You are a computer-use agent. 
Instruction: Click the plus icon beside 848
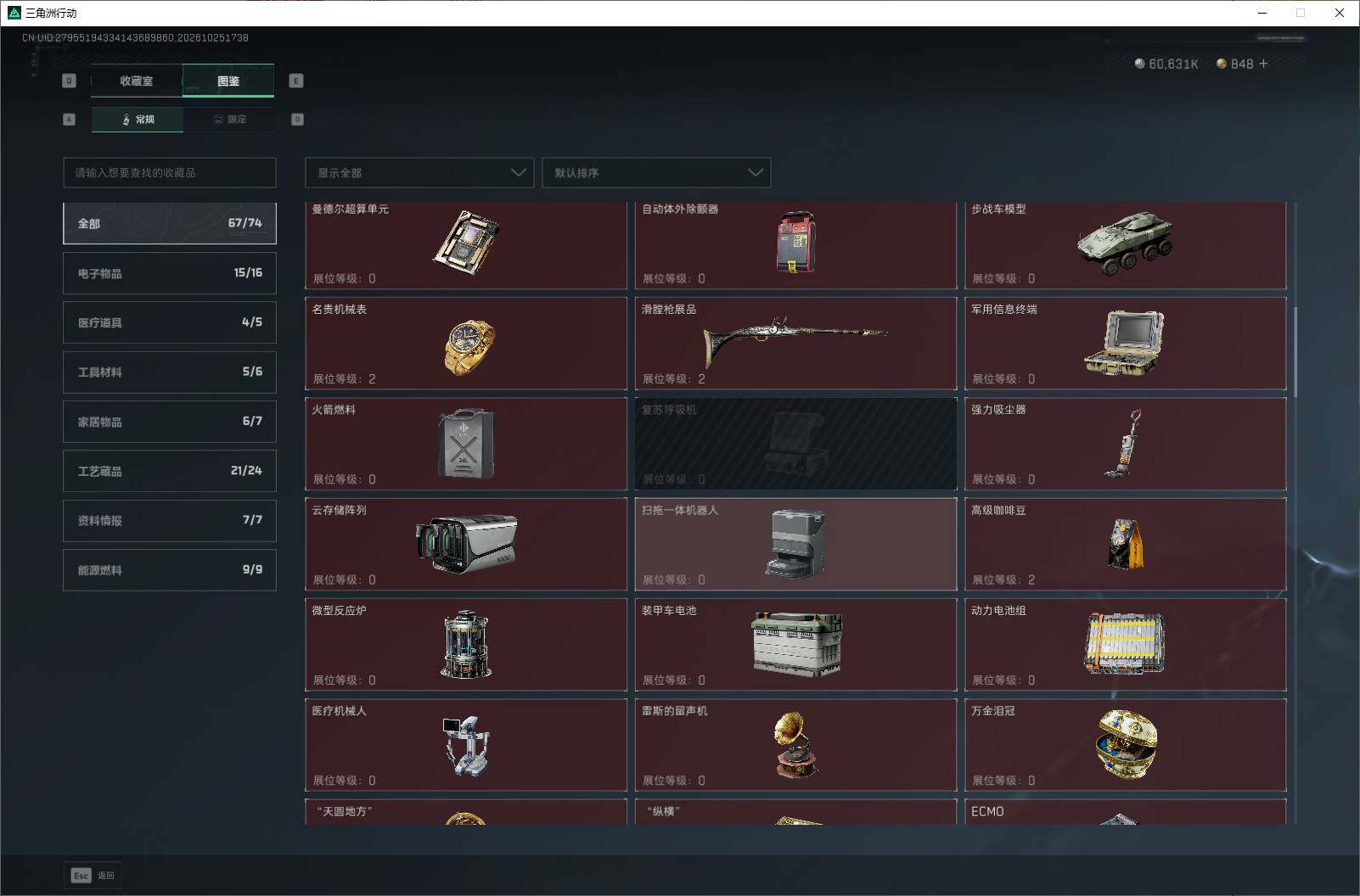pyautogui.click(x=1263, y=64)
